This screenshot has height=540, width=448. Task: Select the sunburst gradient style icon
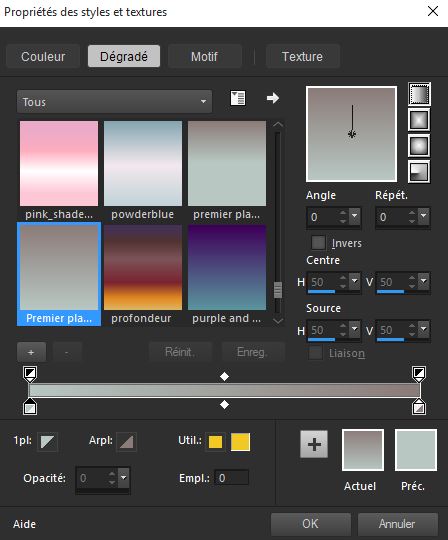pos(419,145)
